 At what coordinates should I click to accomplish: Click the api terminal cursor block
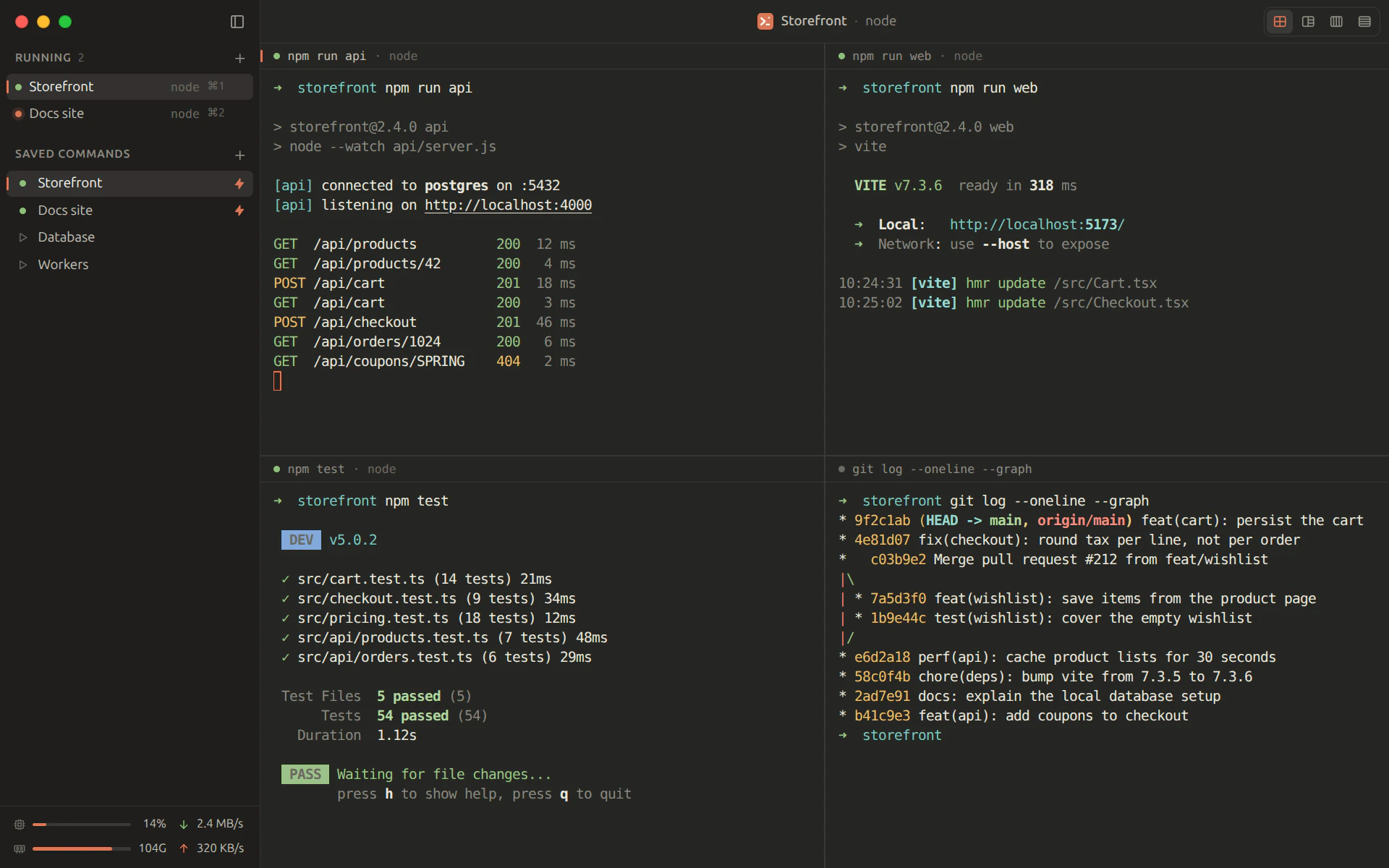pos(277,381)
